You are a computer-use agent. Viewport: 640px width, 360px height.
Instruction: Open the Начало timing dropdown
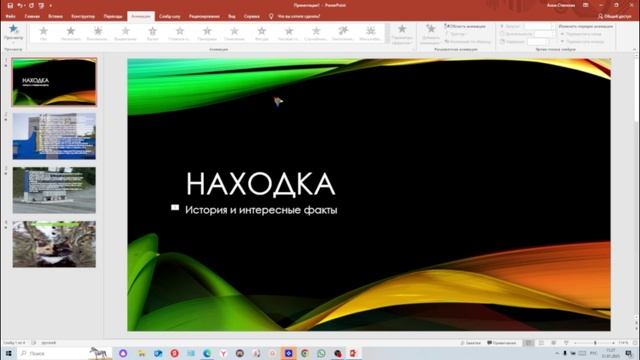click(539, 26)
